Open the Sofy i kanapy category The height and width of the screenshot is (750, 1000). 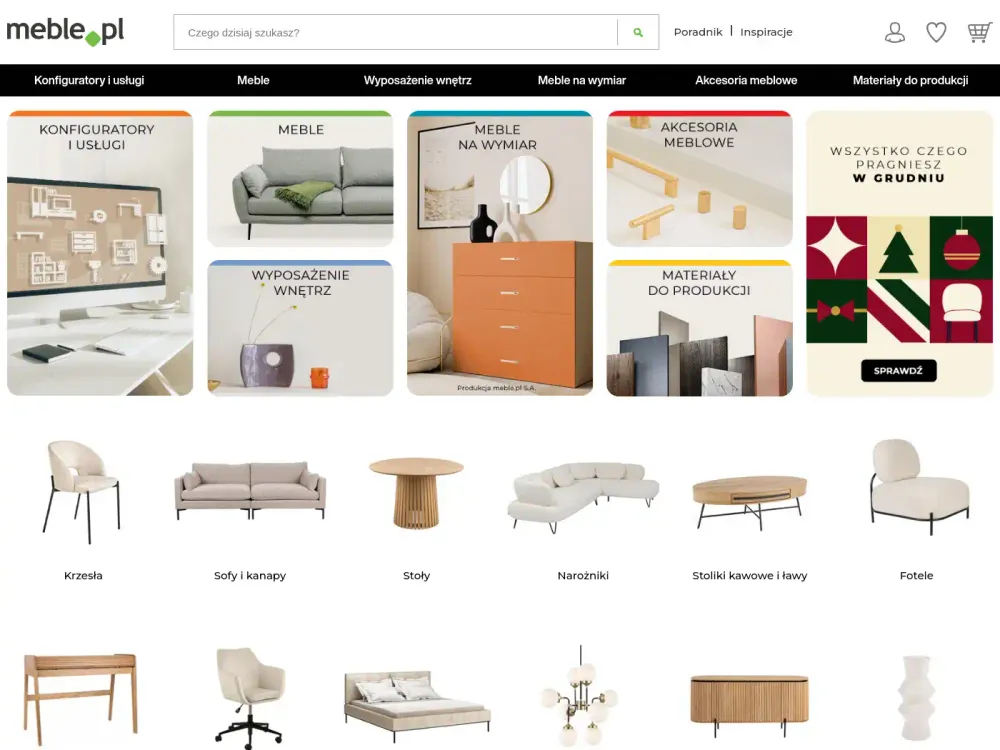coord(249,575)
